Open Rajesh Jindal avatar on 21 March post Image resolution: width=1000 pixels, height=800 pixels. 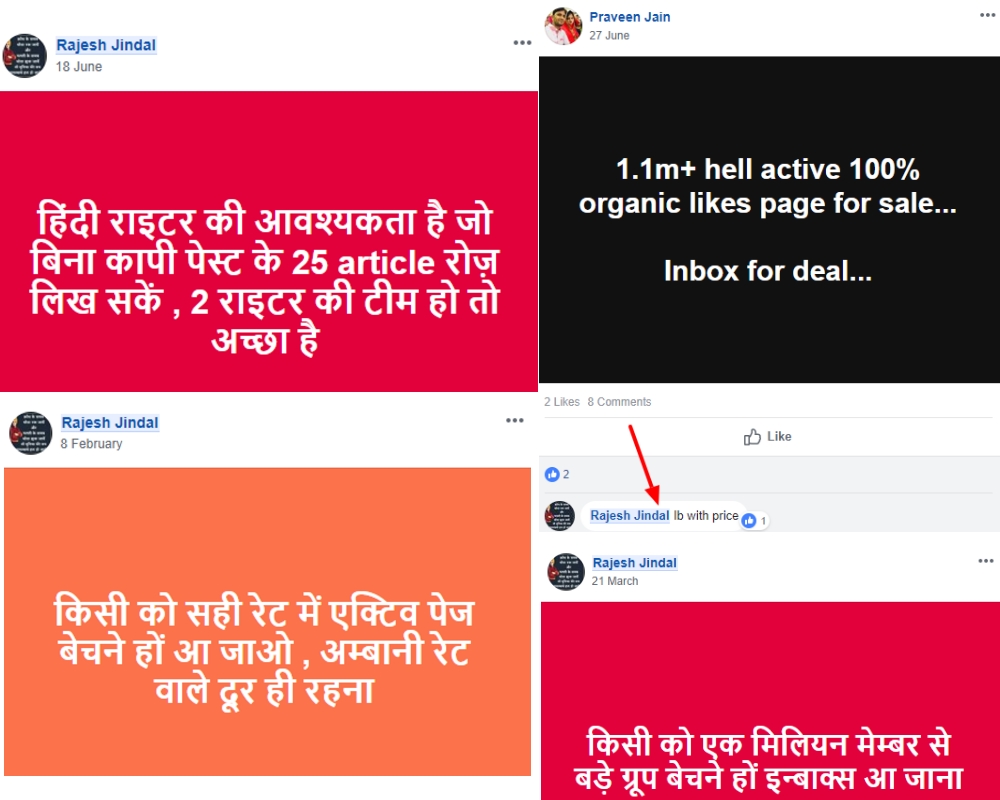566,572
